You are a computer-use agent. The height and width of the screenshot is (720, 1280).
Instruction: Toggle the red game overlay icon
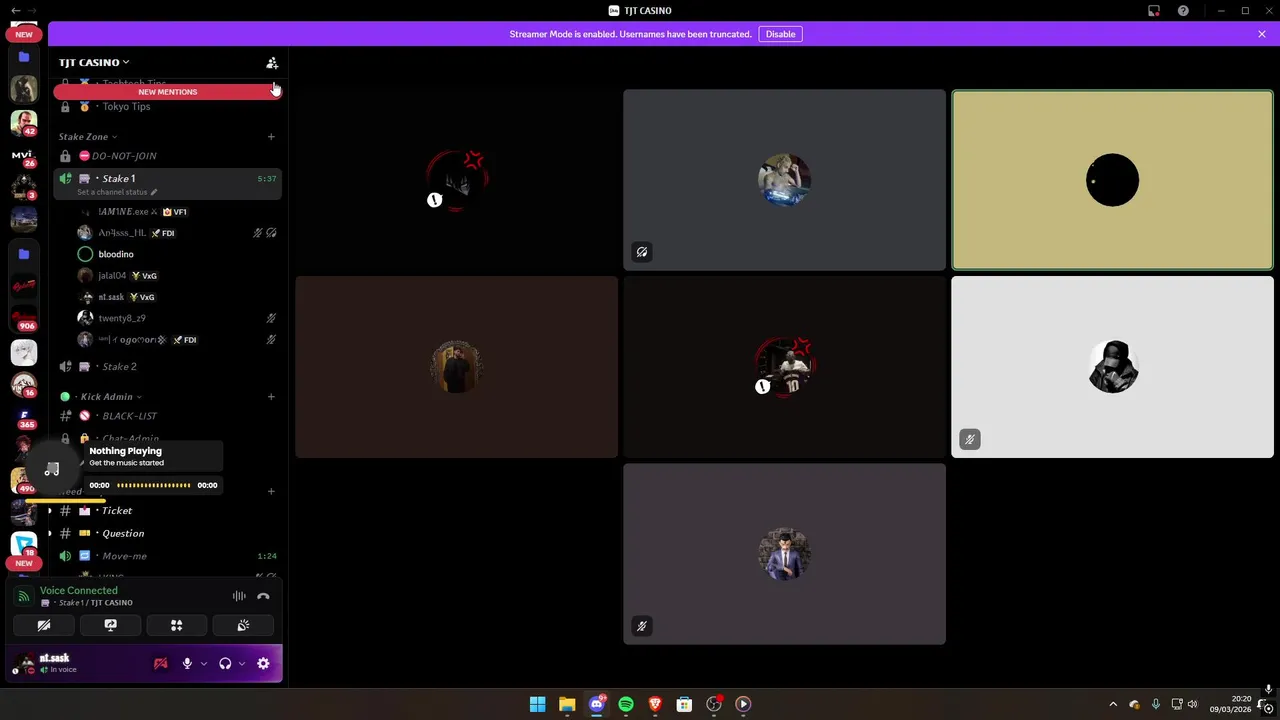[160, 663]
